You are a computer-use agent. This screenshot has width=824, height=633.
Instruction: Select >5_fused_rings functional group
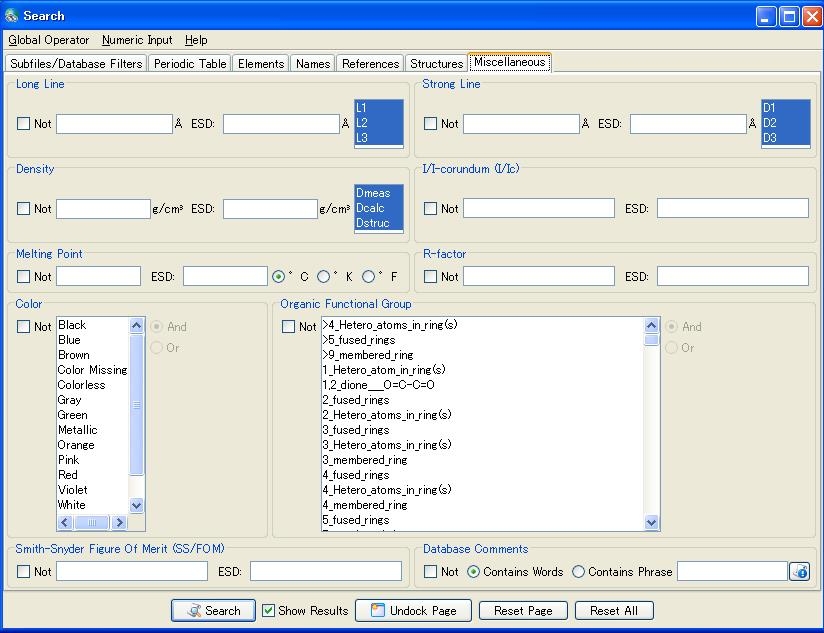tap(482, 340)
